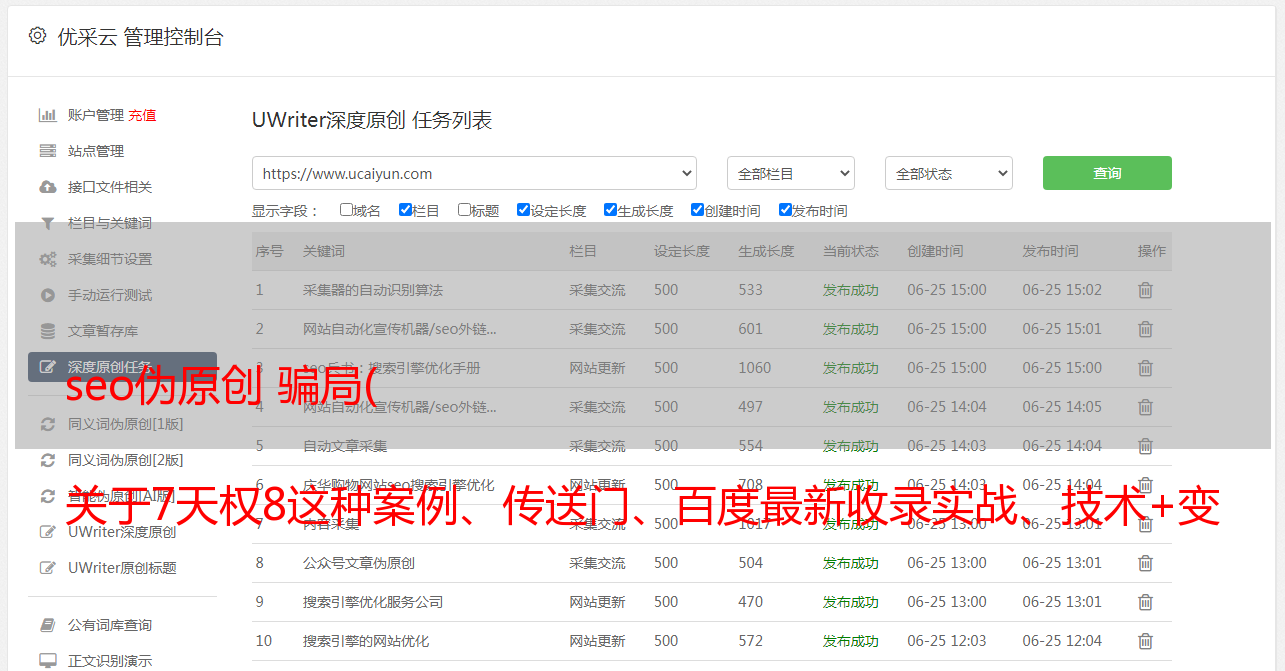Click the gear icon beside 优采云 管理控制台
Image resolution: width=1285 pixels, height=671 pixels.
(37, 36)
